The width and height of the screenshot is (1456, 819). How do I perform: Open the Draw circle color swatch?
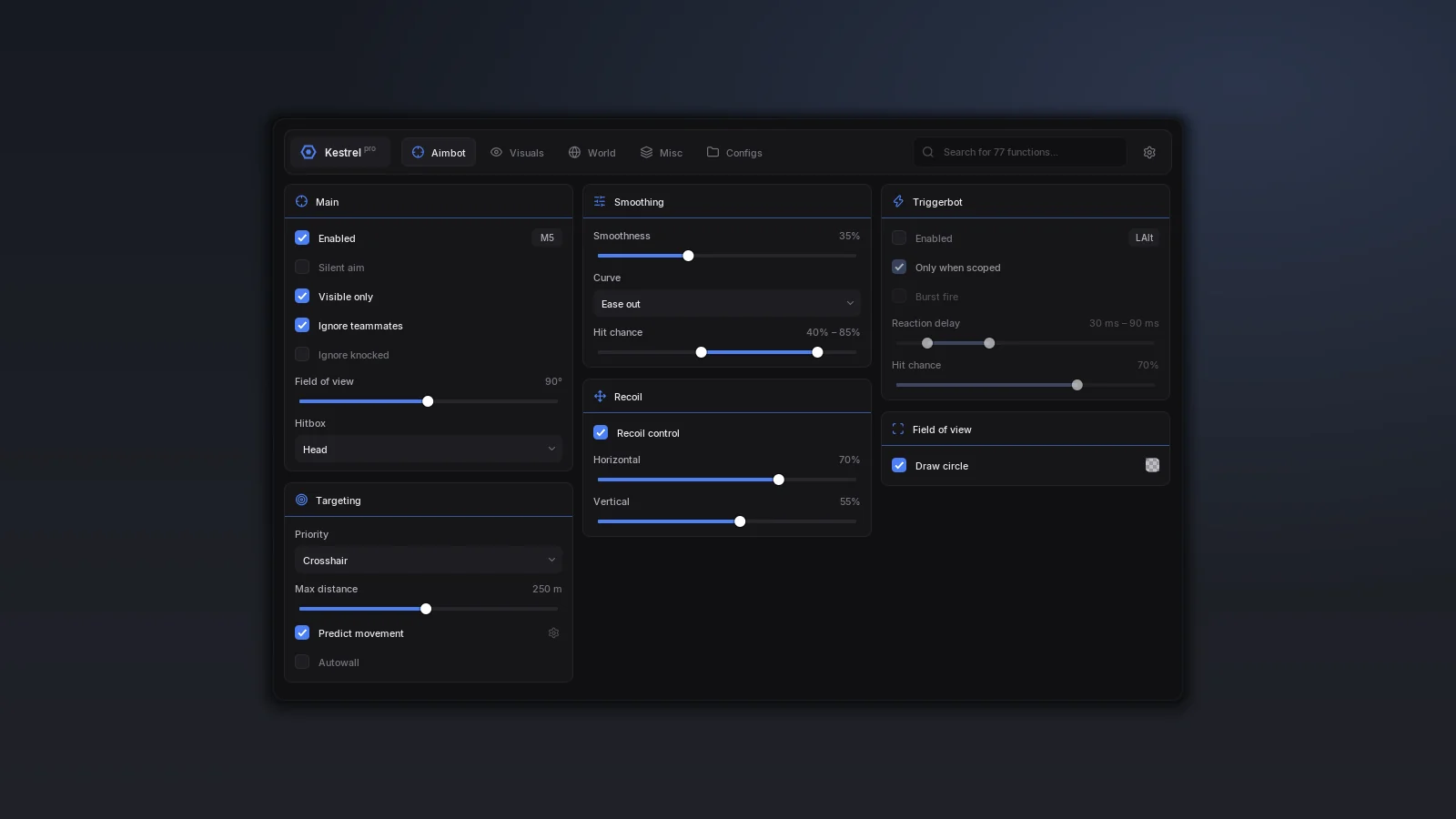(1152, 465)
